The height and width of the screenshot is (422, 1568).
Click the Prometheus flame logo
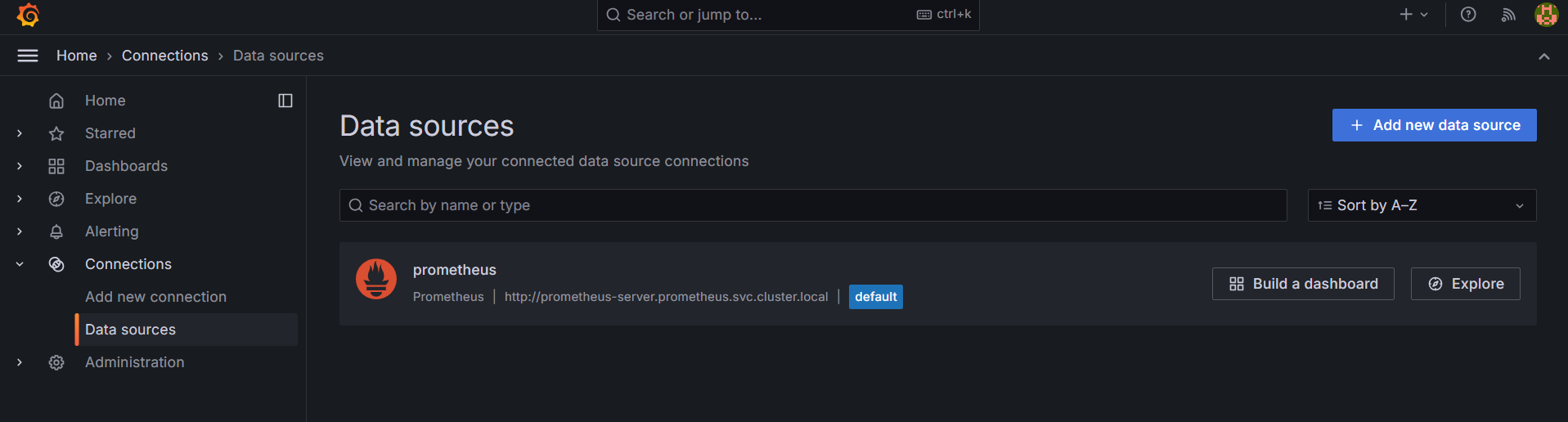tap(376, 279)
